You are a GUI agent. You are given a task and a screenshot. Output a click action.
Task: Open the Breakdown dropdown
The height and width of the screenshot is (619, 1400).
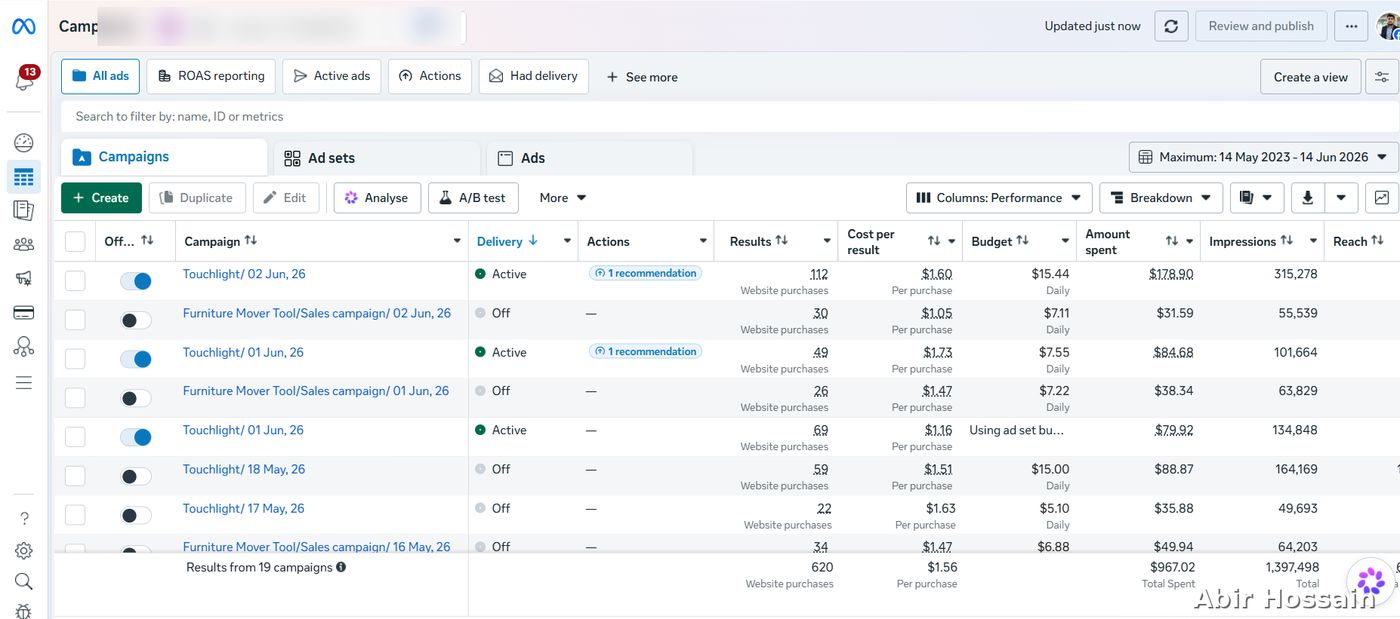[1161, 198]
